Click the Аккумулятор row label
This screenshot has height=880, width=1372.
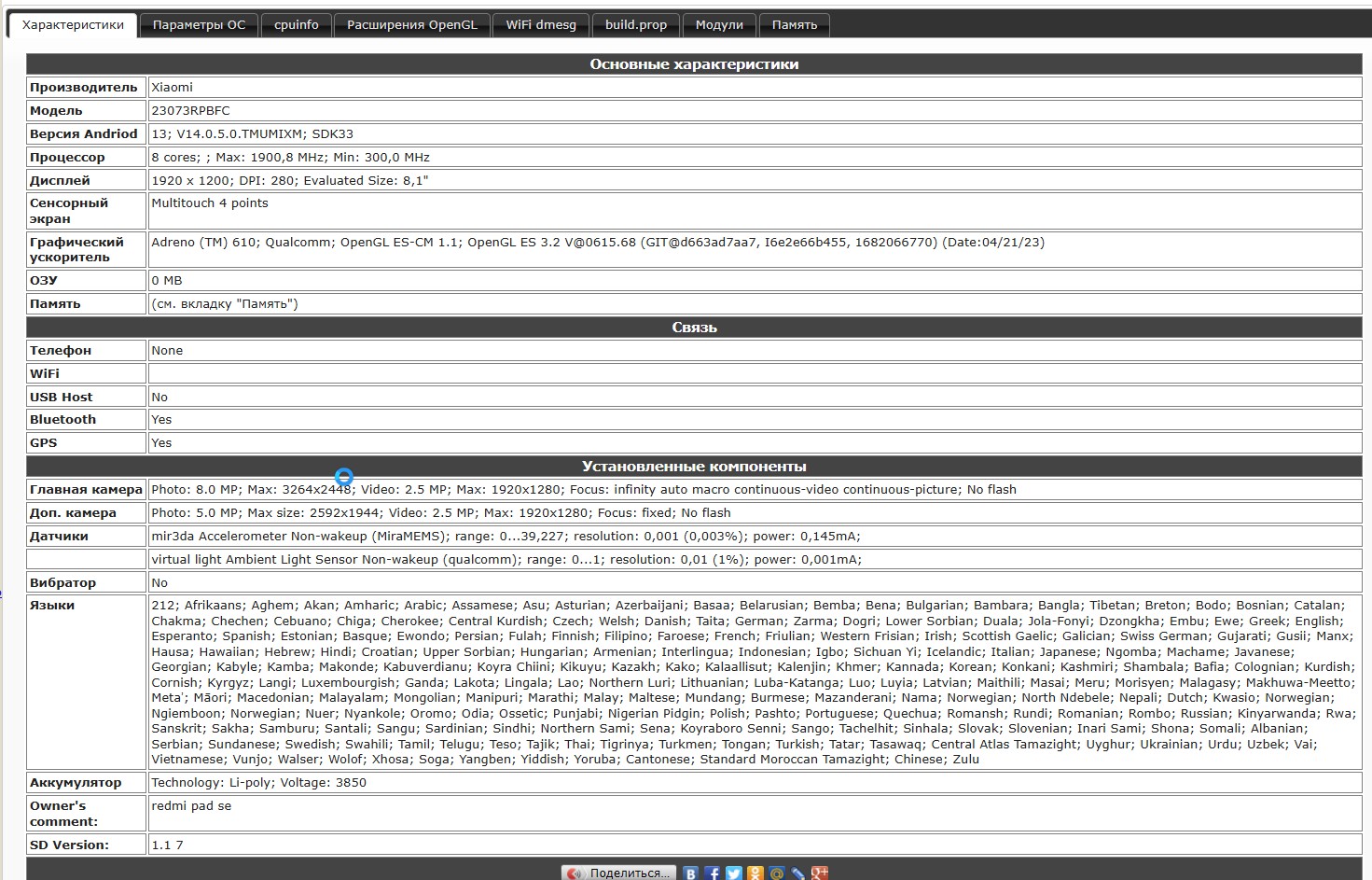[x=76, y=782]
